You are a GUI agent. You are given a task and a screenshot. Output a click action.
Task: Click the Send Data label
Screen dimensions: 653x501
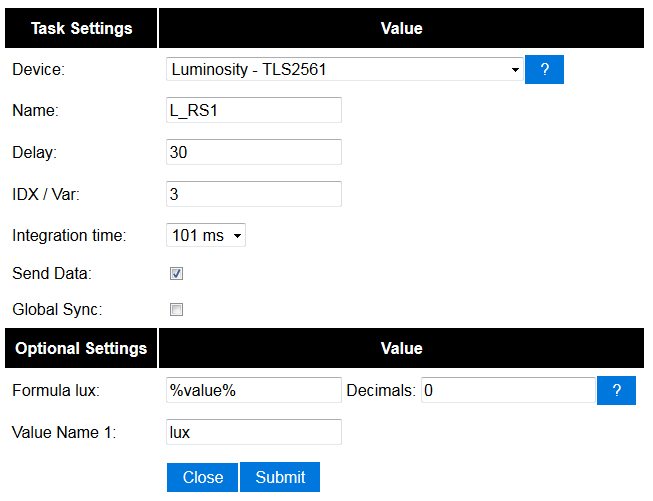click(x=52, y=274)
